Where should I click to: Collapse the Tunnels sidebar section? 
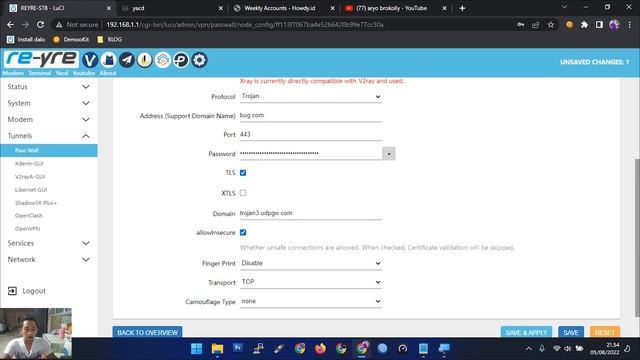(49, 136)
